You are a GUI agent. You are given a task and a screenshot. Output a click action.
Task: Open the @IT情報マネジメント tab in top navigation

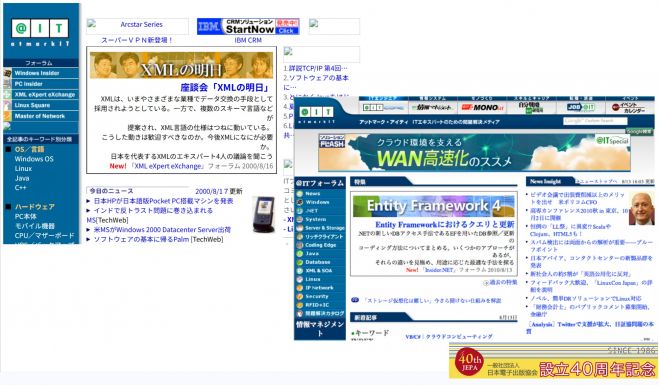(x=432, y=108)
